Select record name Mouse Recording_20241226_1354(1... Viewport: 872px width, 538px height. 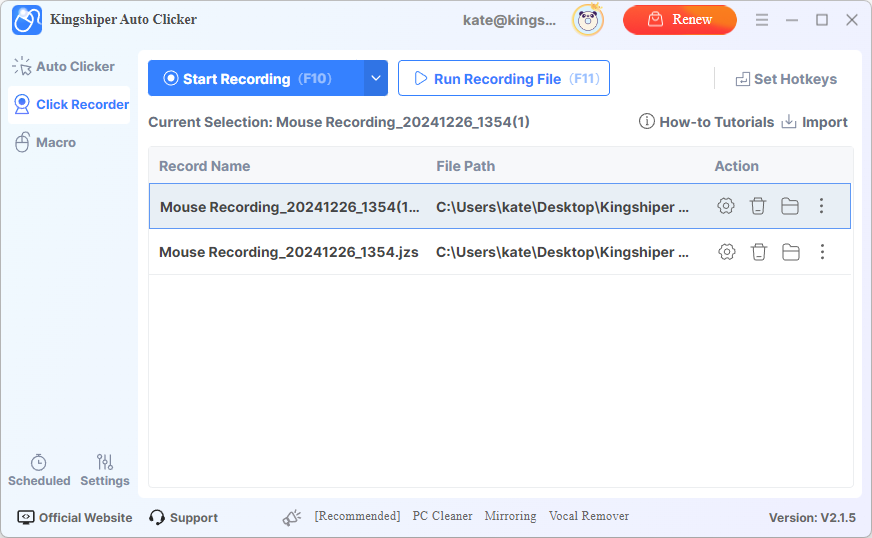coord(290,207)
